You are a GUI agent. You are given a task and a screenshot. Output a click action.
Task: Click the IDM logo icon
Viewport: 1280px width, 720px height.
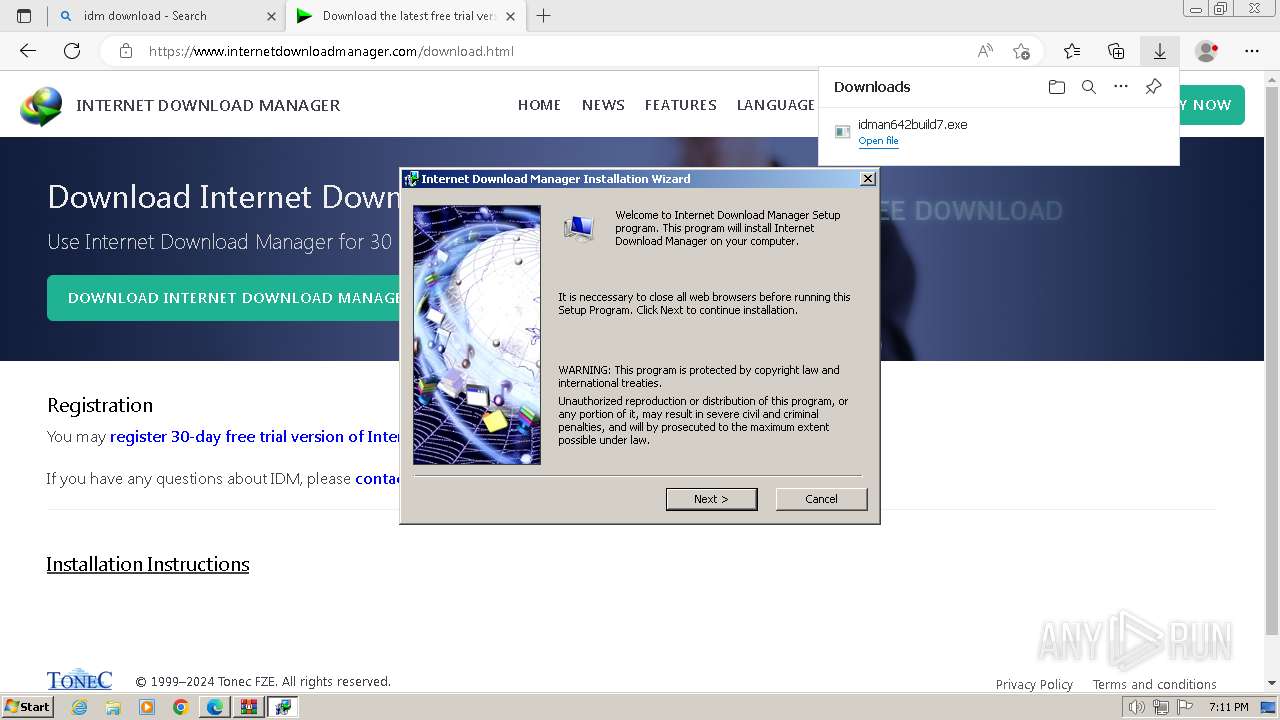(x=41, y=106)
